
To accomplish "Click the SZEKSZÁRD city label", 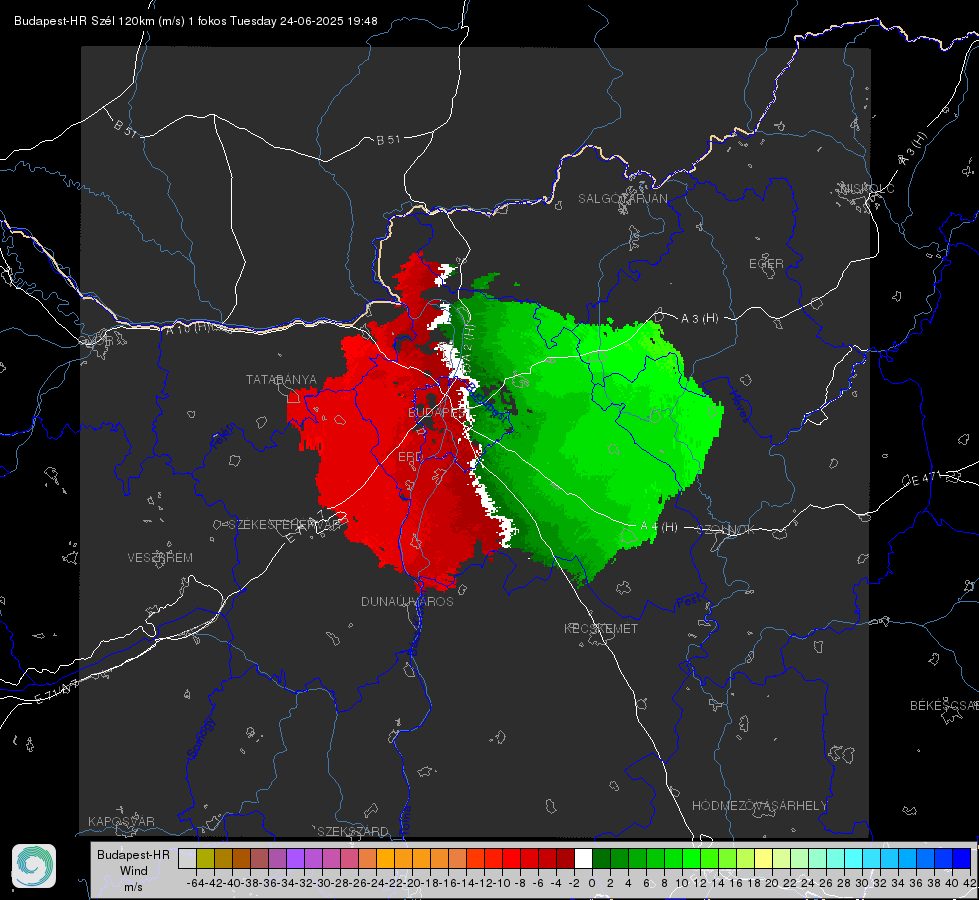I will pyautogui.click(x=353, y=831).
